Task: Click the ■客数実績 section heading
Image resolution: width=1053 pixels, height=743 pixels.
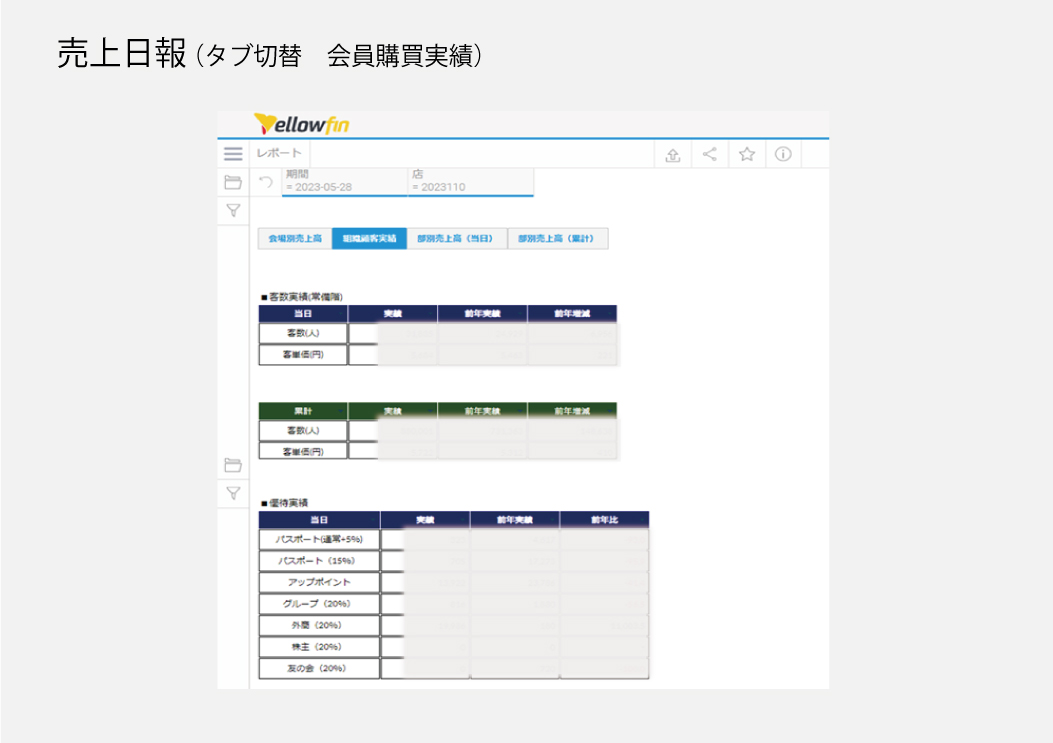Action: 302,296
